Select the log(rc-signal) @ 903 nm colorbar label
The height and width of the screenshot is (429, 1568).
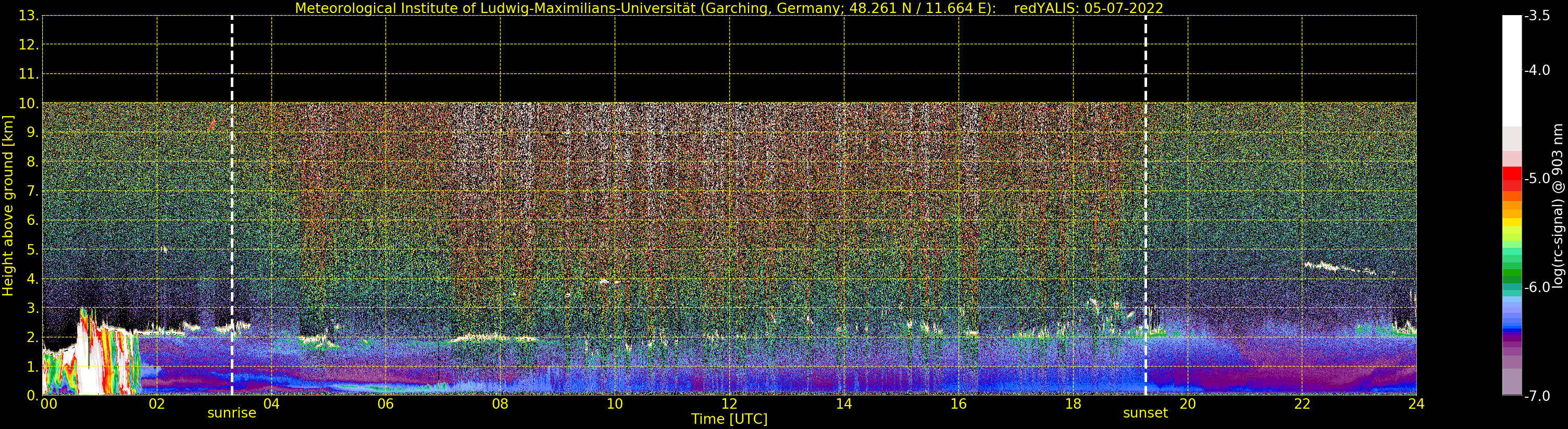click(x=1558, y=206)
